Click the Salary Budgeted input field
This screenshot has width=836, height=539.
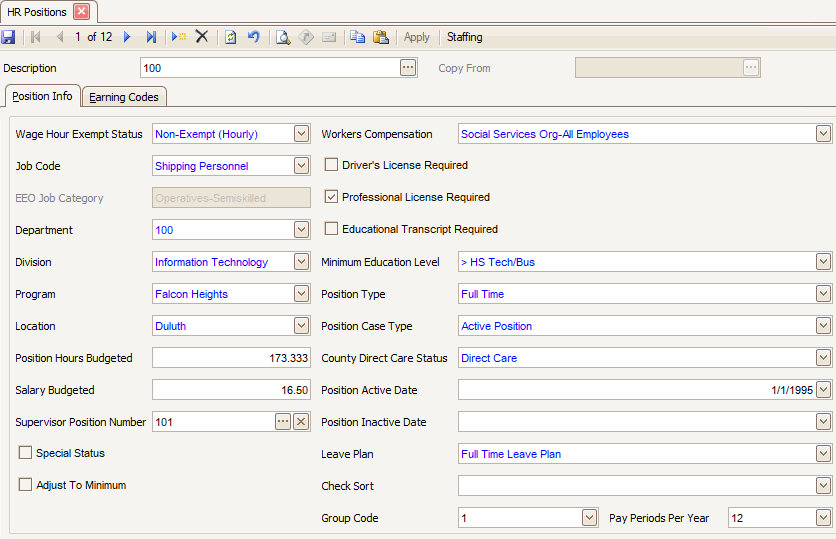pos(232,390)
